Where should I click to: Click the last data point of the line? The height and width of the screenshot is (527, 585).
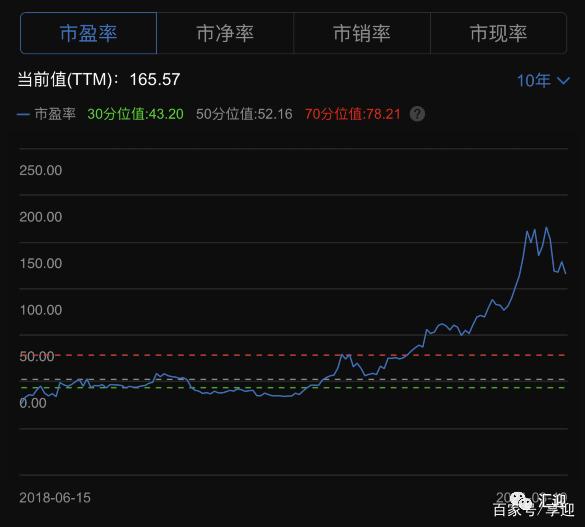(x=566, y=273)
